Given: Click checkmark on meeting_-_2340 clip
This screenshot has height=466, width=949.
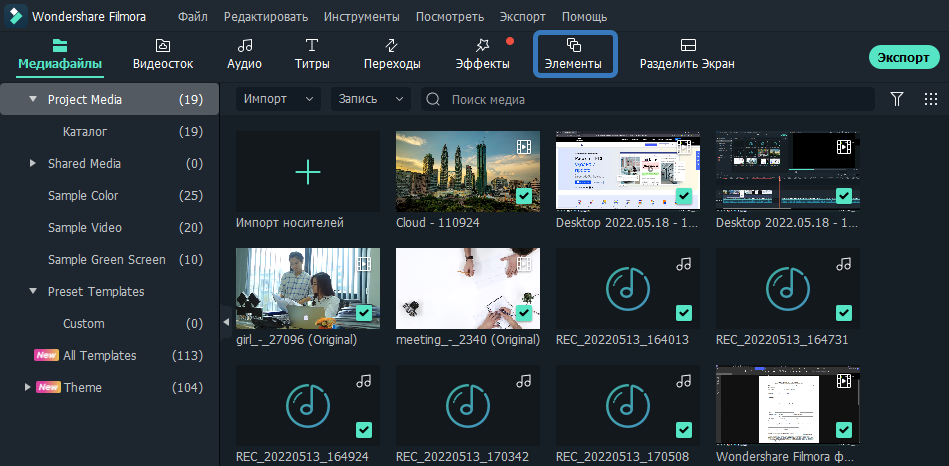Looking at the screenshot, I should point(524,313).
